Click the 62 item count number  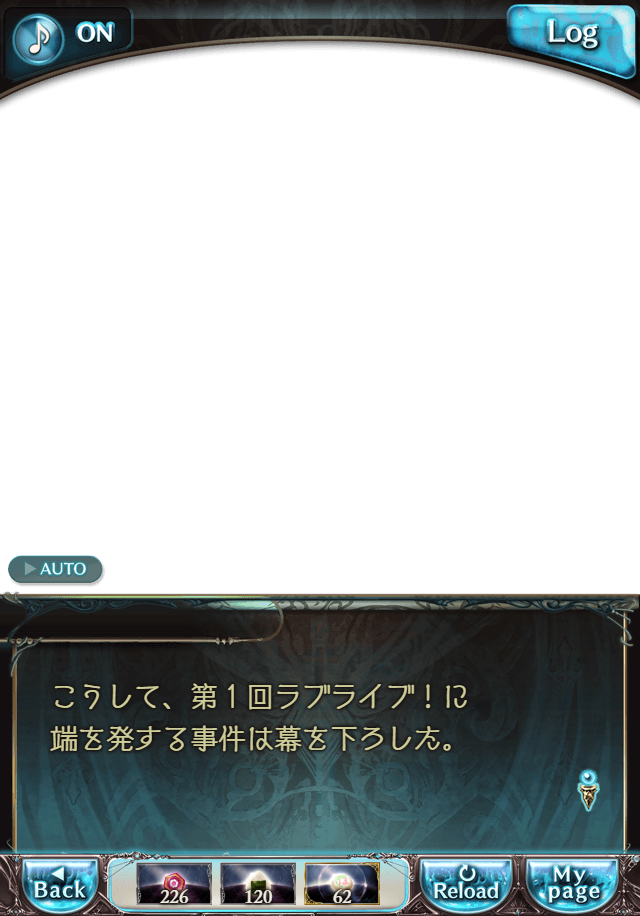[342, 896]
